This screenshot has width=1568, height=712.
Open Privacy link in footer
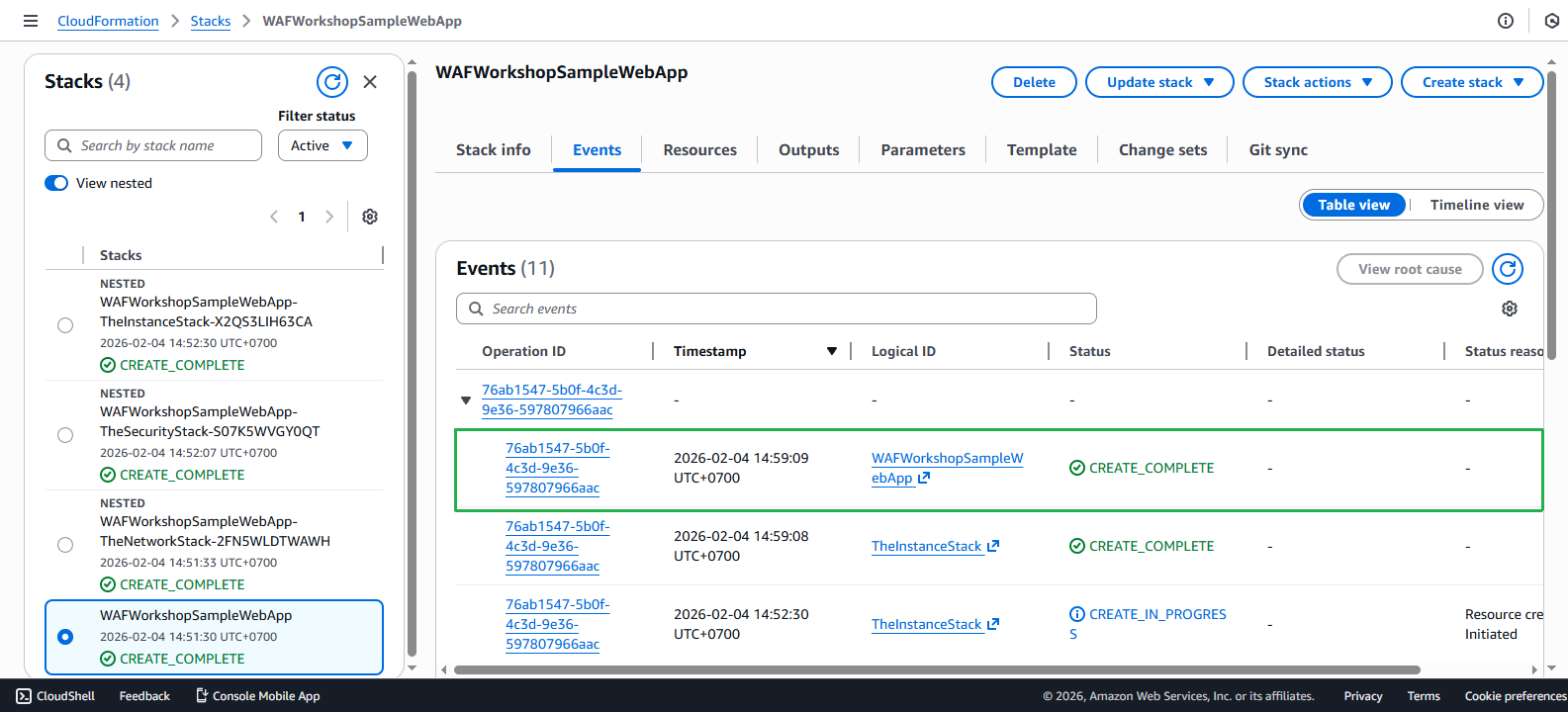[x=1362, y=696]
